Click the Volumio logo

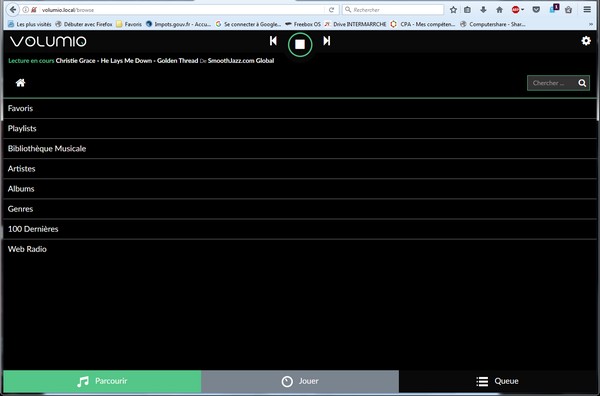(48, 41)
